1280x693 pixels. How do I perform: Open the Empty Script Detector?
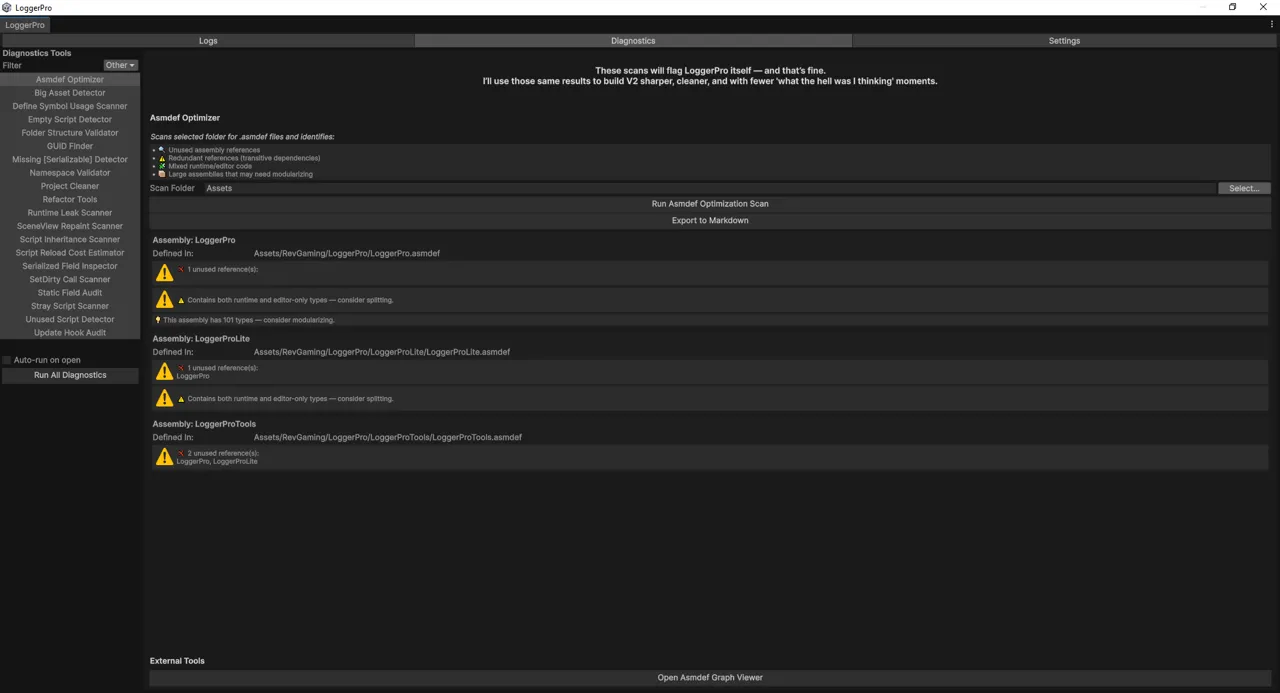(x=70, y=119)
